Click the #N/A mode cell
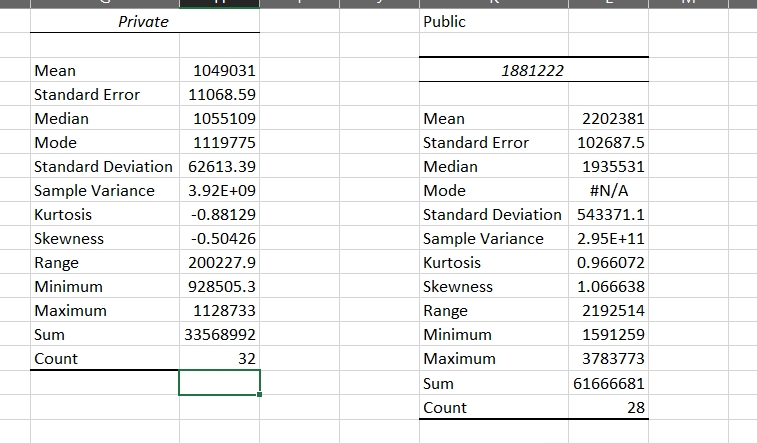 pos(609,190)
